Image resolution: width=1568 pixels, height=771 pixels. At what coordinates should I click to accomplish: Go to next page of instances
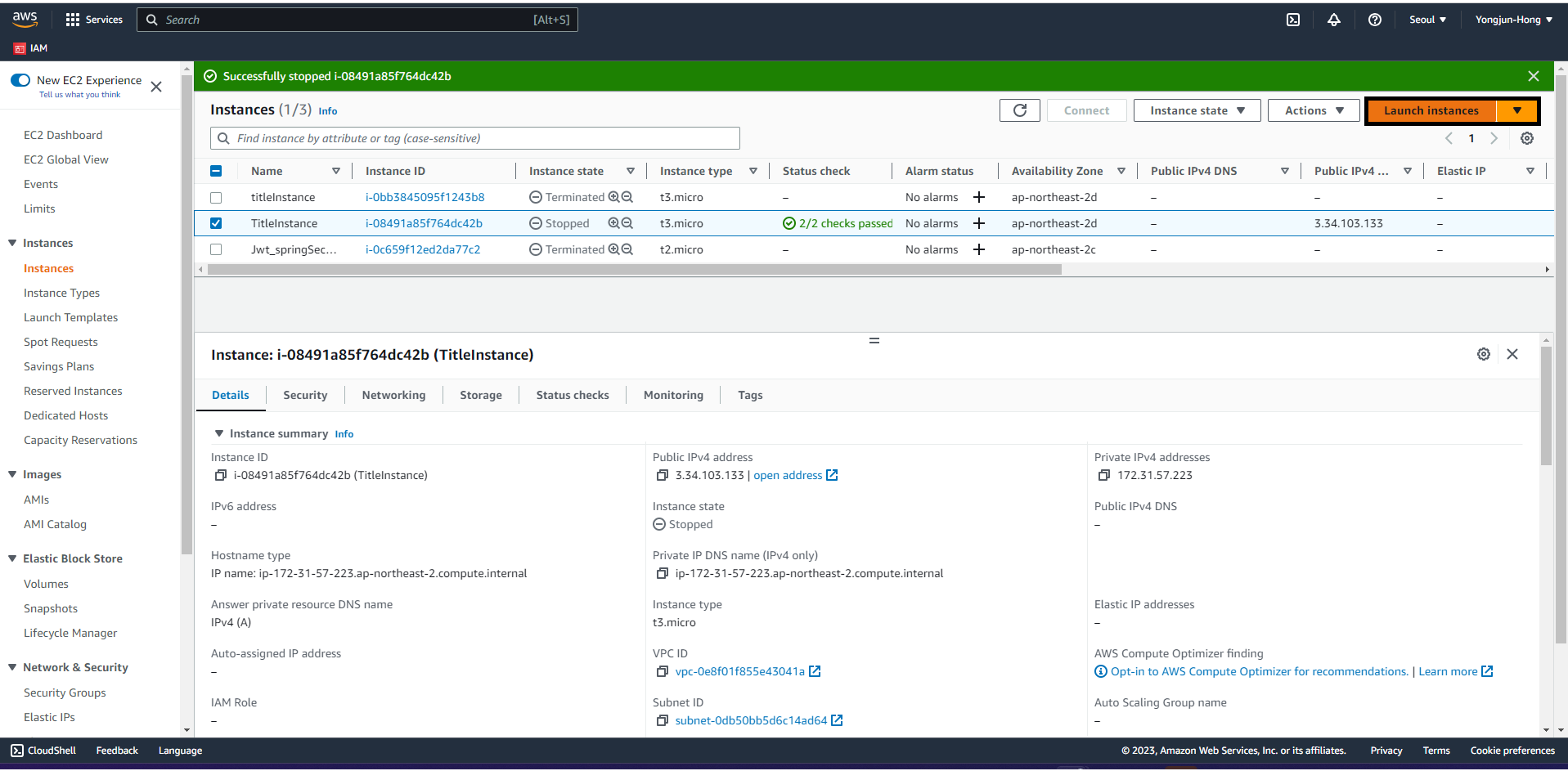click(1494, 138)
